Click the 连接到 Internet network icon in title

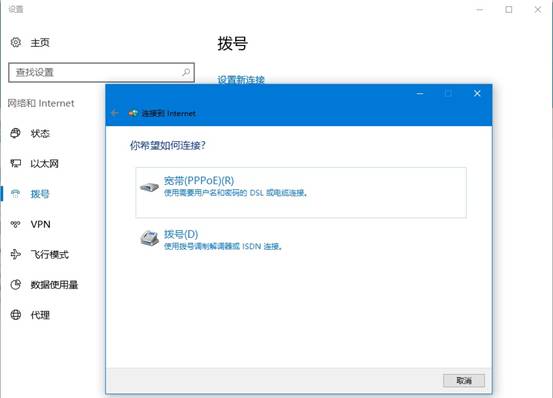click(133, 113)
